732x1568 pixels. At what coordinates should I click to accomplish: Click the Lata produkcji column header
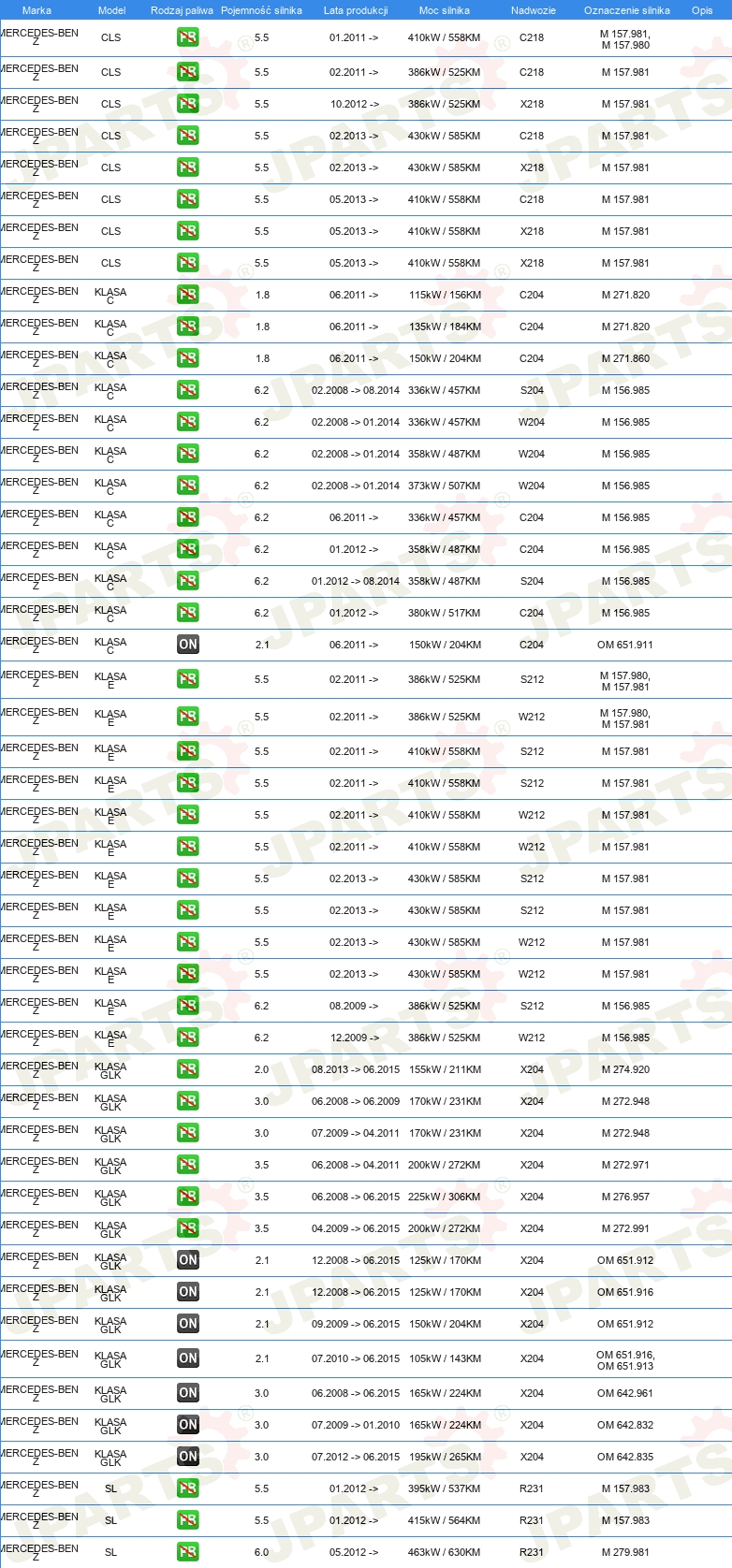click(356, 10)
